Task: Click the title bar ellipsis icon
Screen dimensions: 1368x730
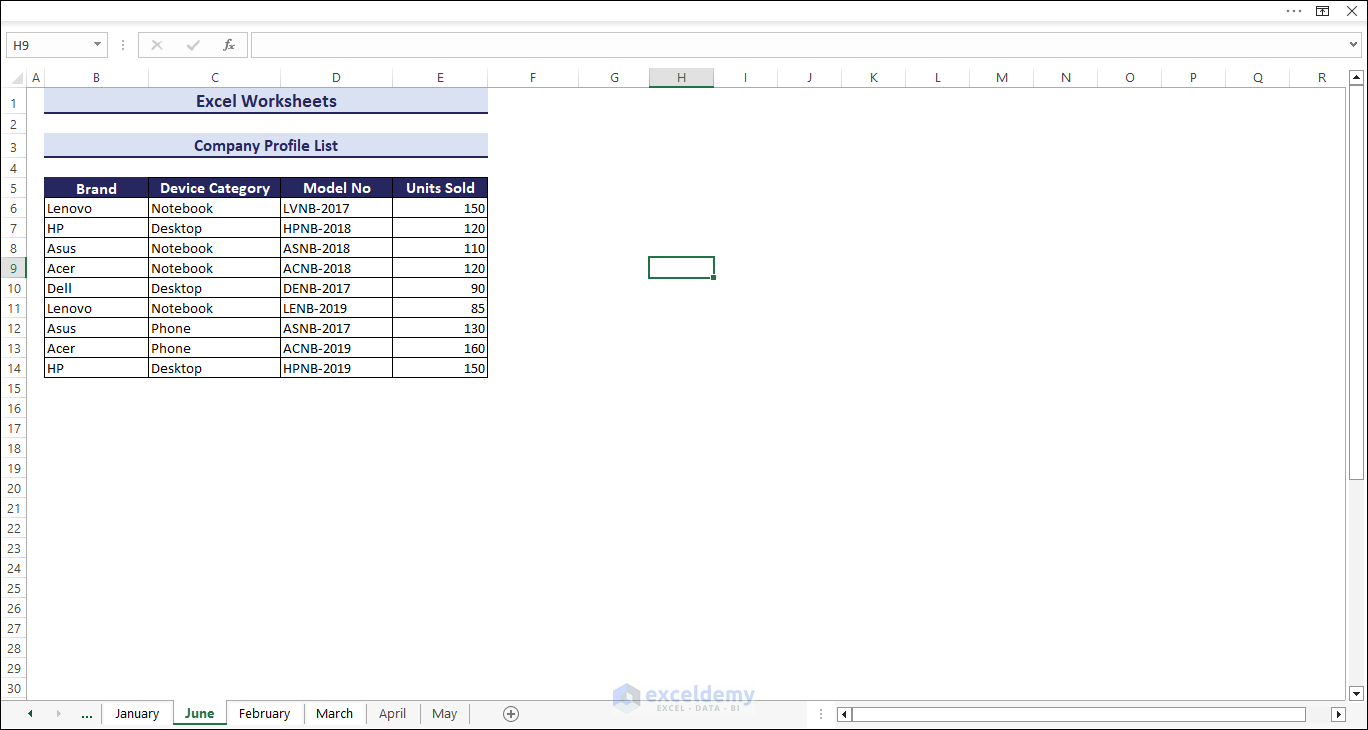Action: (1294, 11)
